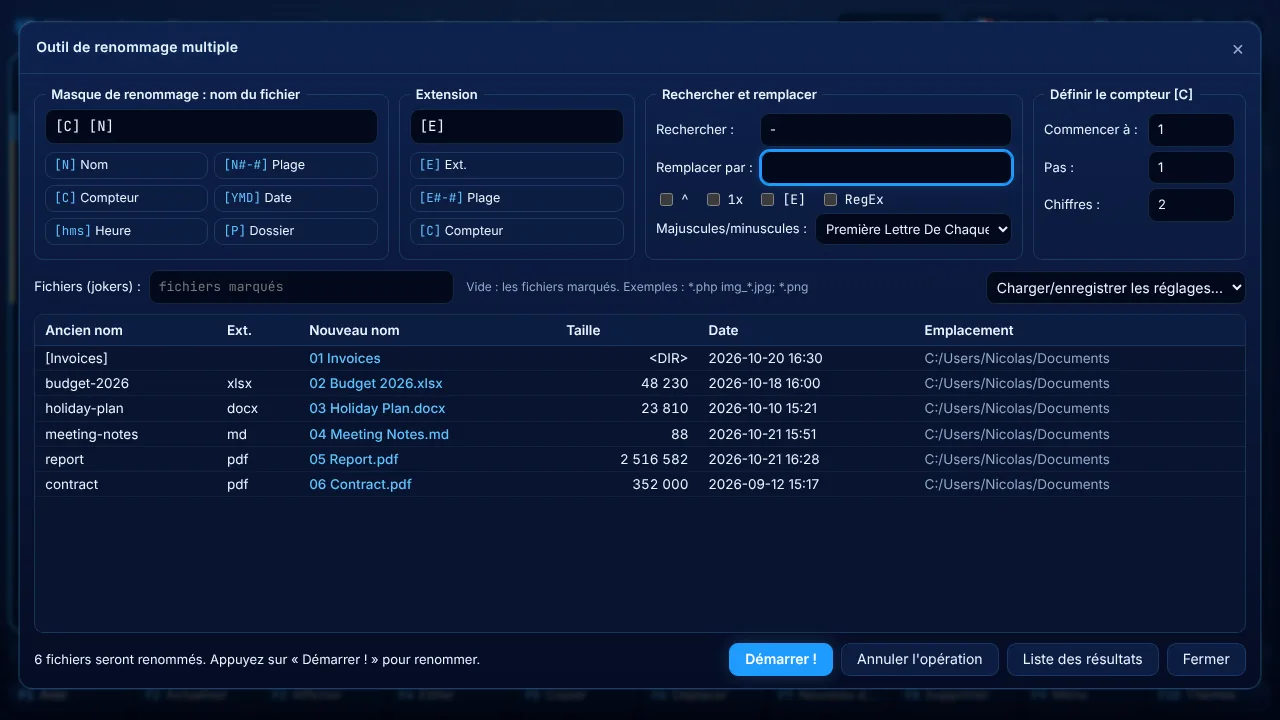Click the Pas step field
1280x720 pixels.
click(1191, 168)
